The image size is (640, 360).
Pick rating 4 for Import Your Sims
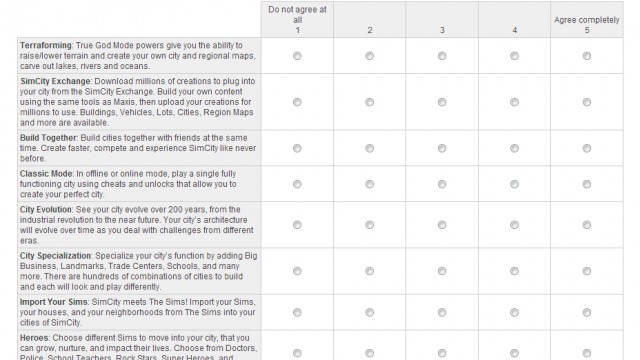pos(514,312)
